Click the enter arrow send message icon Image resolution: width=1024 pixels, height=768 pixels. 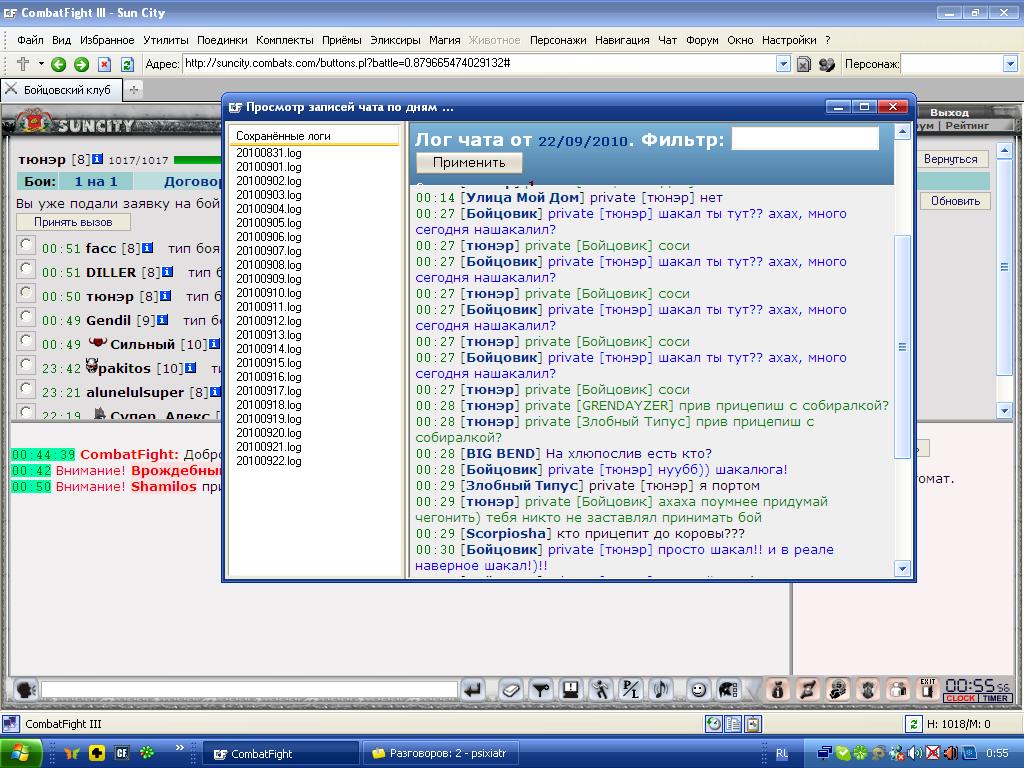coord(473,689)
